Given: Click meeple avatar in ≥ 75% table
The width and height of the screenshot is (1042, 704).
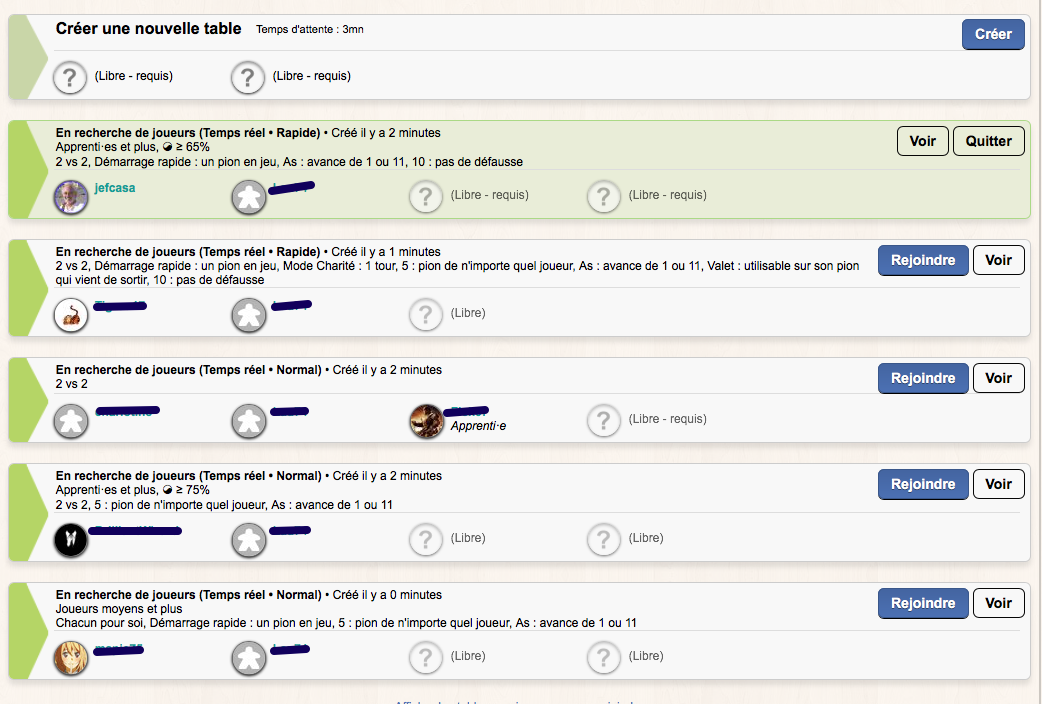Looking at the screenshot, I should click(x=249, y=540).
